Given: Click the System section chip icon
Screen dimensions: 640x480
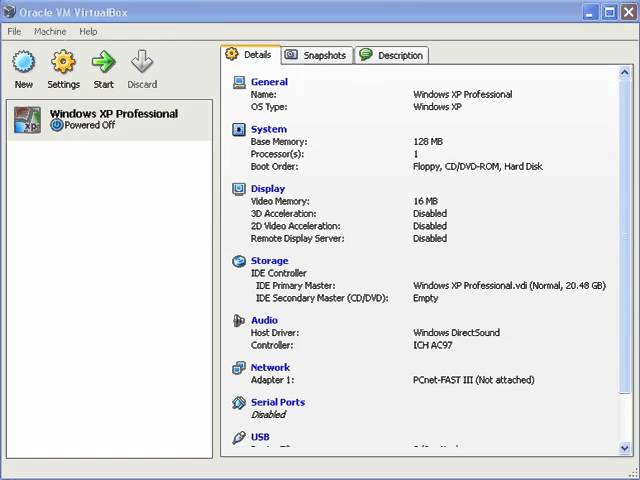Looking at the screenshot, I should pos(239,129).
